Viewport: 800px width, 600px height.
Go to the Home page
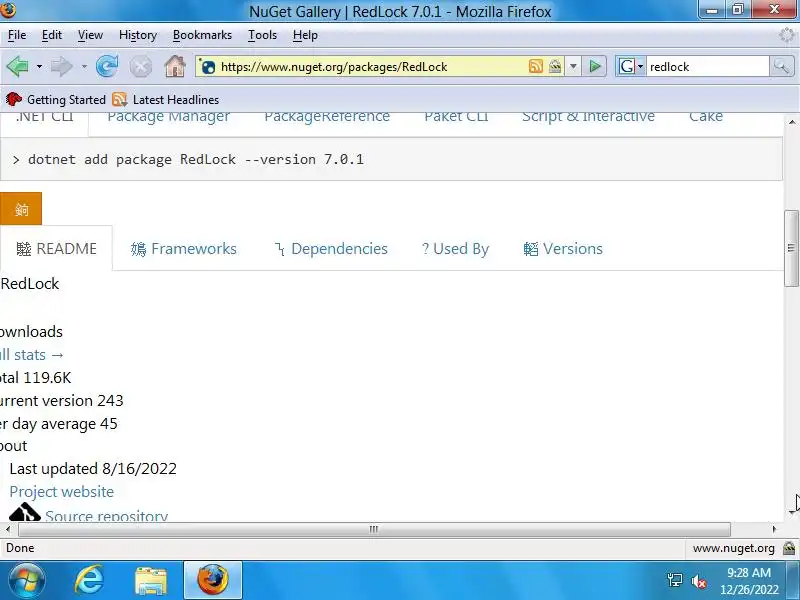coord(174,66)
